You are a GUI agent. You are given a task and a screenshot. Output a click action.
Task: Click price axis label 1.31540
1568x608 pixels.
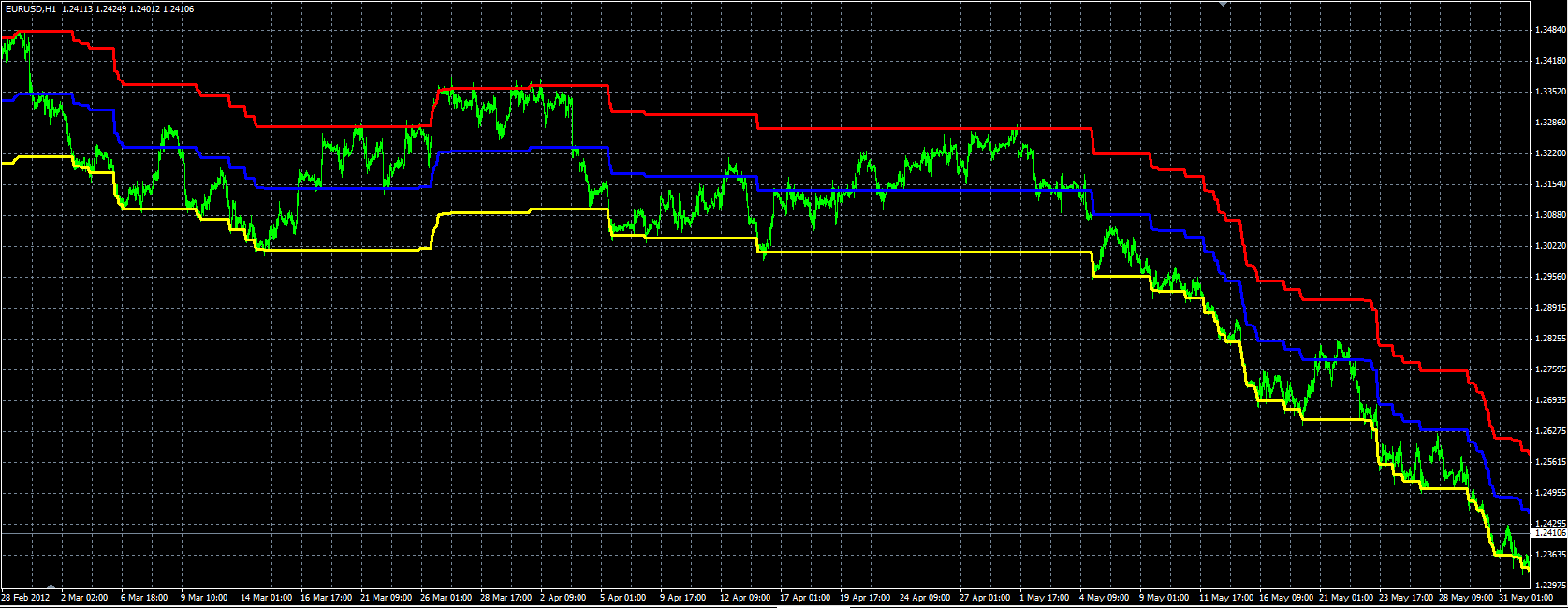(x=1550, y=184)
